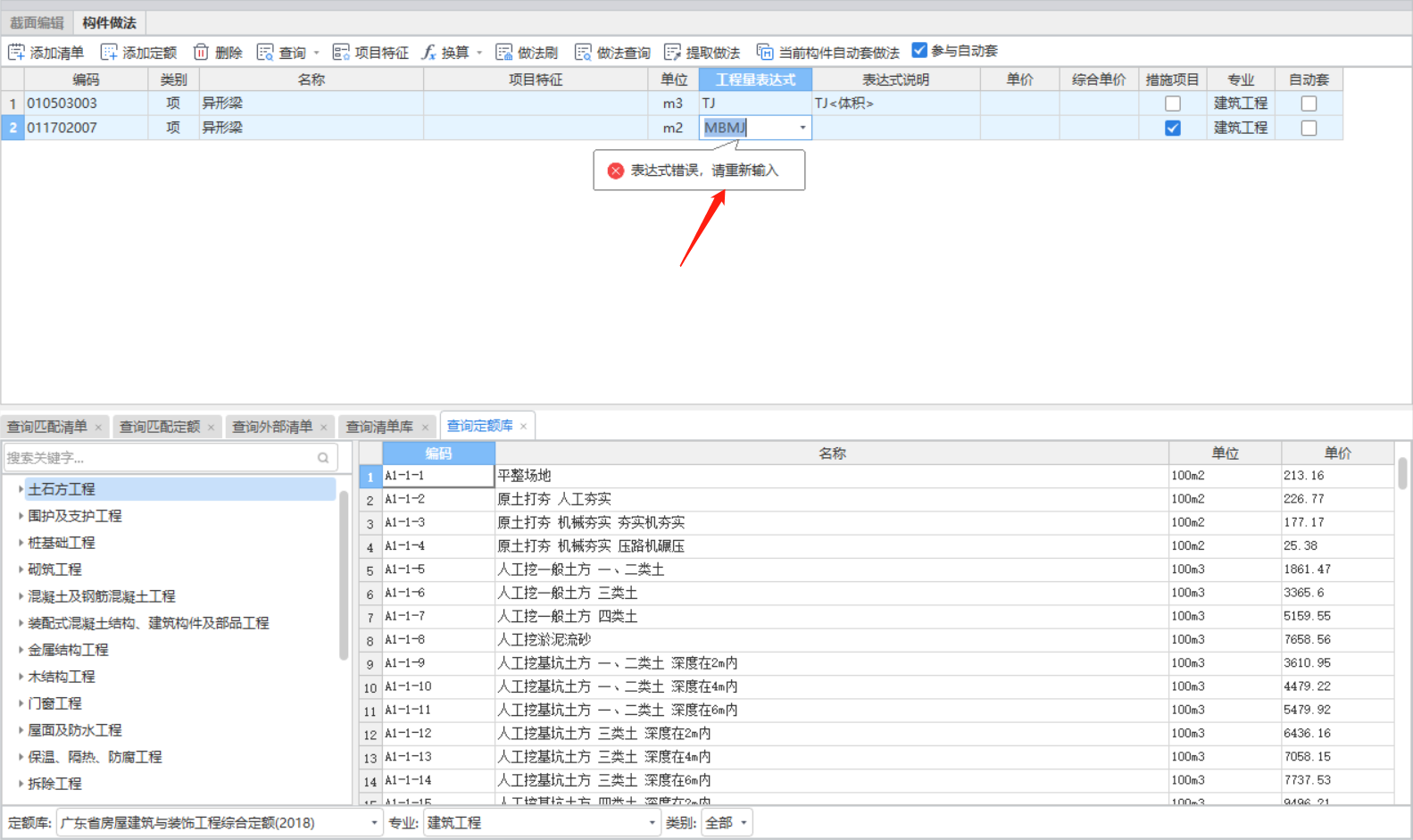Click the lower table 名称 header
This screenshot has width=1413, height=840.
click(x=832, y=453)
